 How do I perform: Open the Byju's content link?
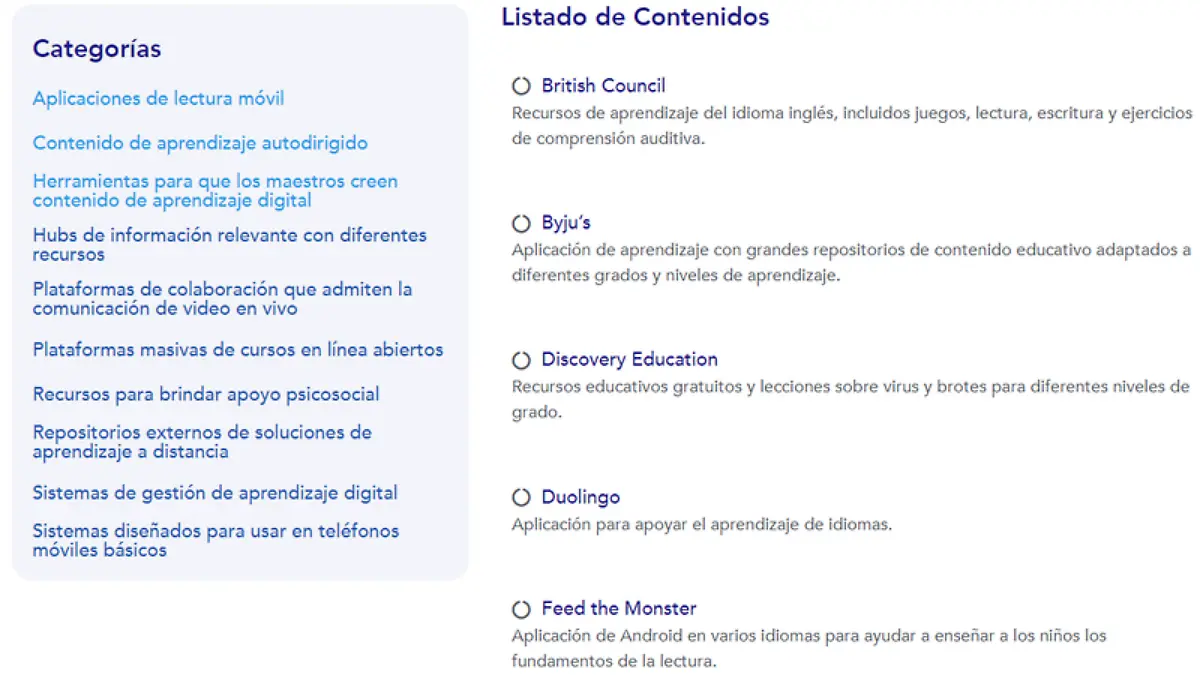tap(566, 223)
